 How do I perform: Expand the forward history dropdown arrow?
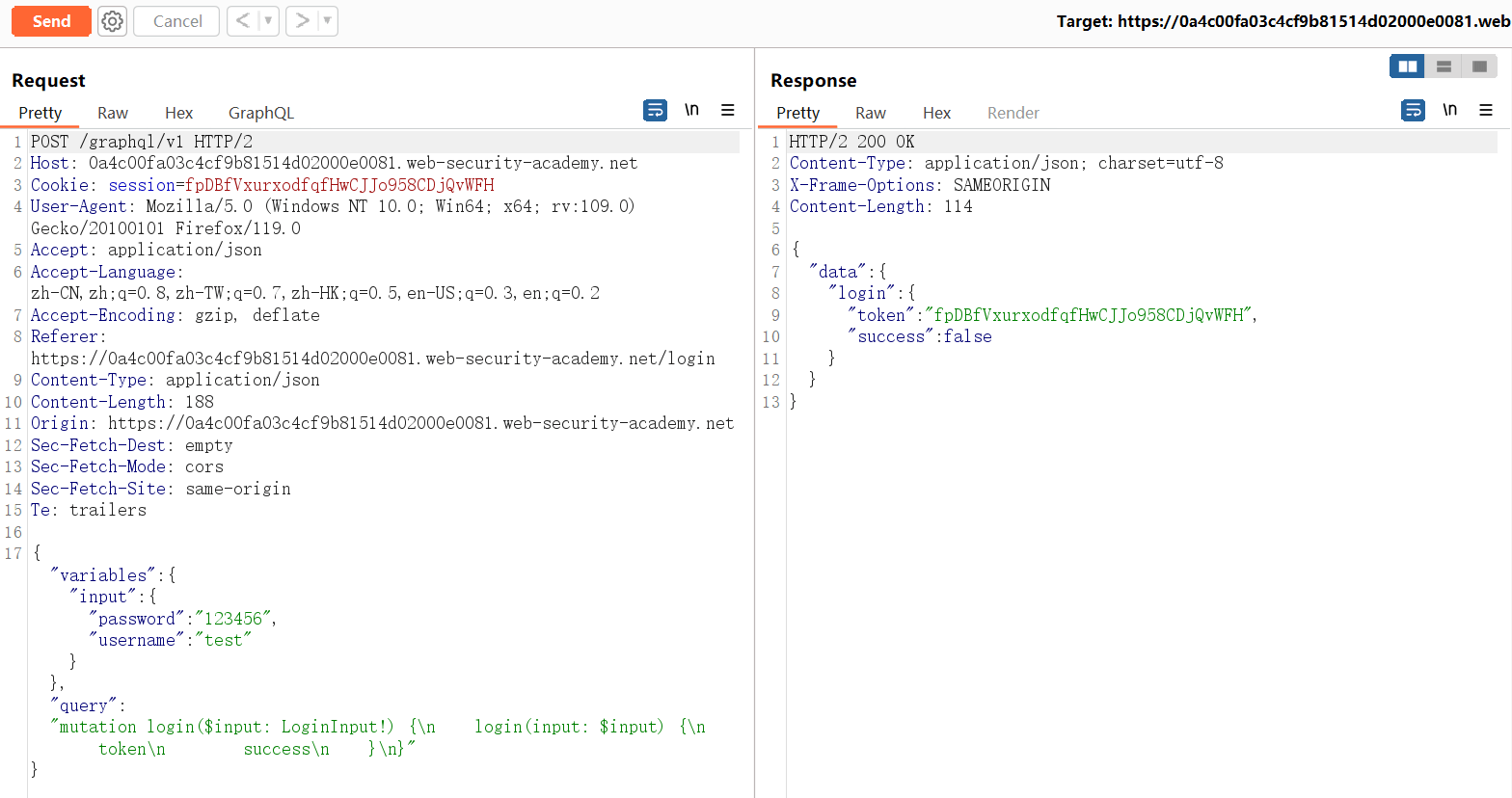coord(327,21)
